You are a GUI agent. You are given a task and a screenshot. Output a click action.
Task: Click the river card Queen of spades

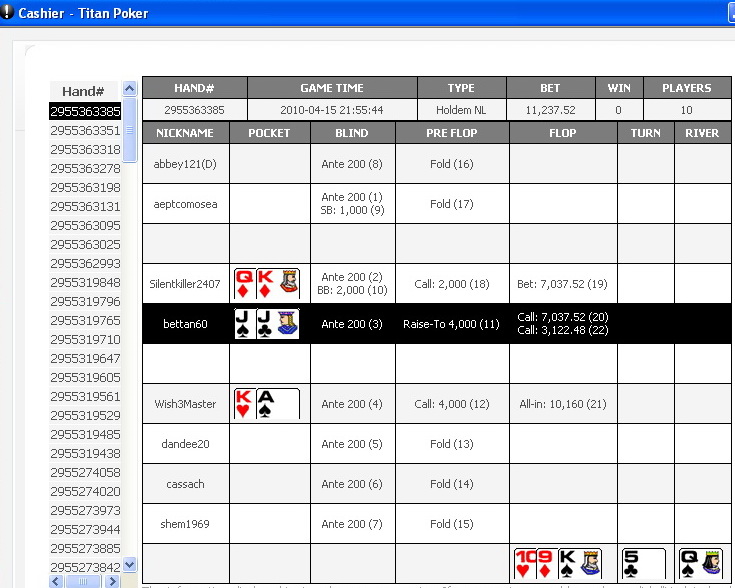coord(701,563)
